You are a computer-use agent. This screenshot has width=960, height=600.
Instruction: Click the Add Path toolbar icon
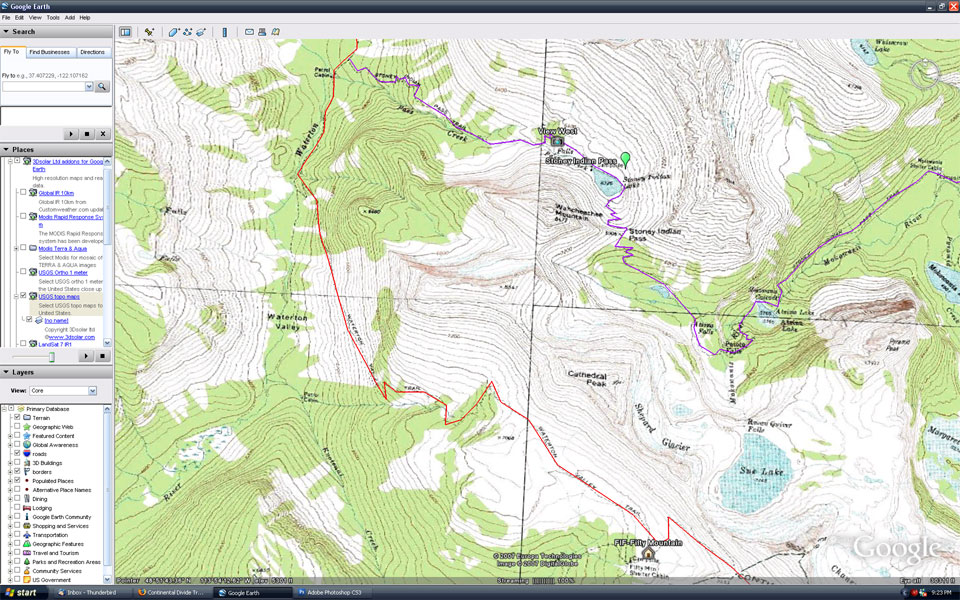pos(187,32)
